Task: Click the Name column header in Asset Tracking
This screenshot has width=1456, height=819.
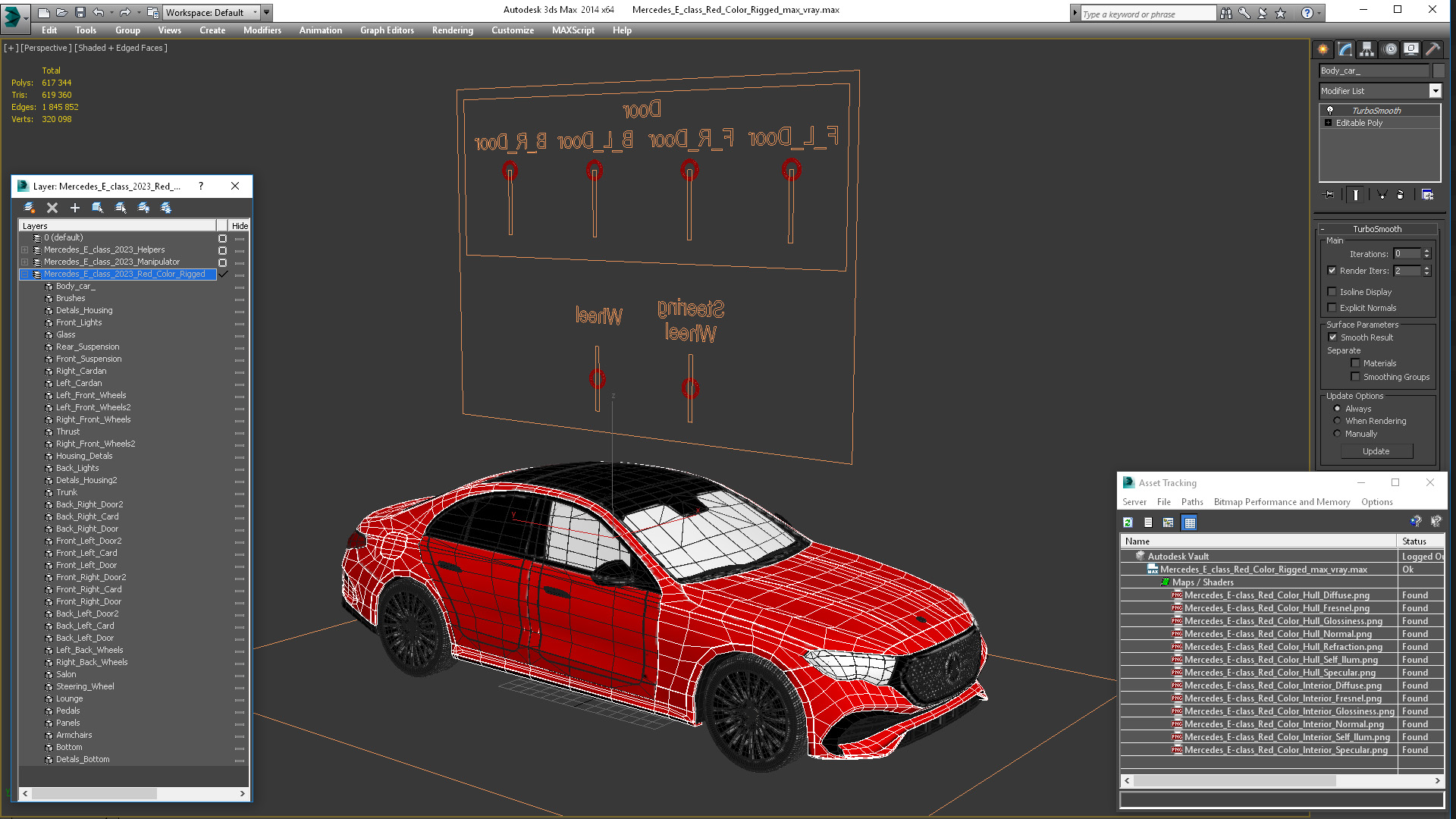Action: point(1259,541)
